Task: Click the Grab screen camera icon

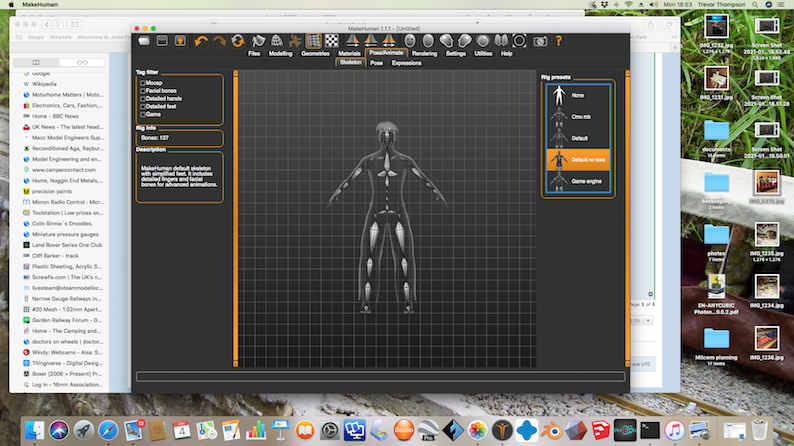Action: click(x=540, y=41)
